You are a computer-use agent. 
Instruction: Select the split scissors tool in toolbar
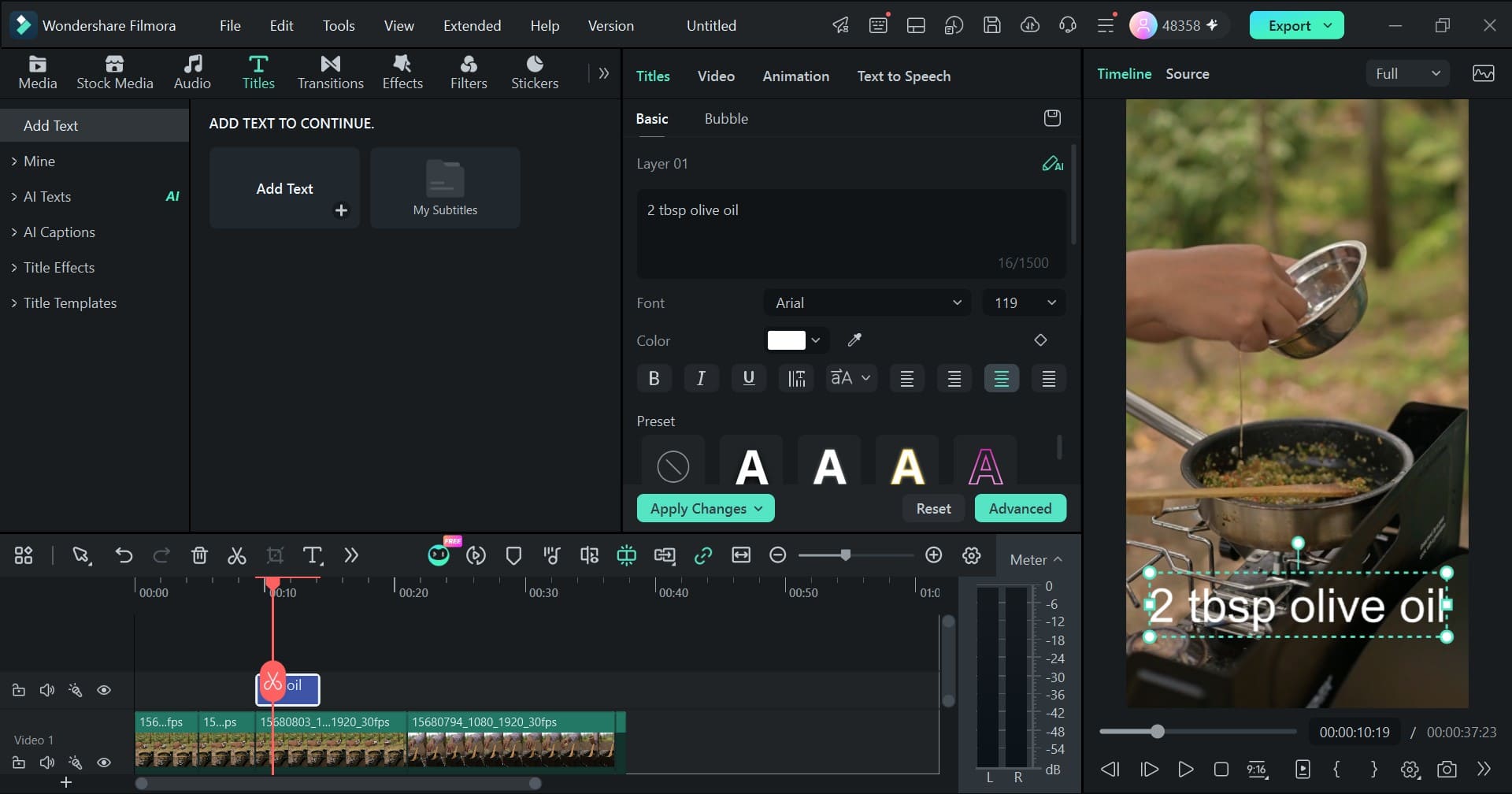click(x=236, y=555)
